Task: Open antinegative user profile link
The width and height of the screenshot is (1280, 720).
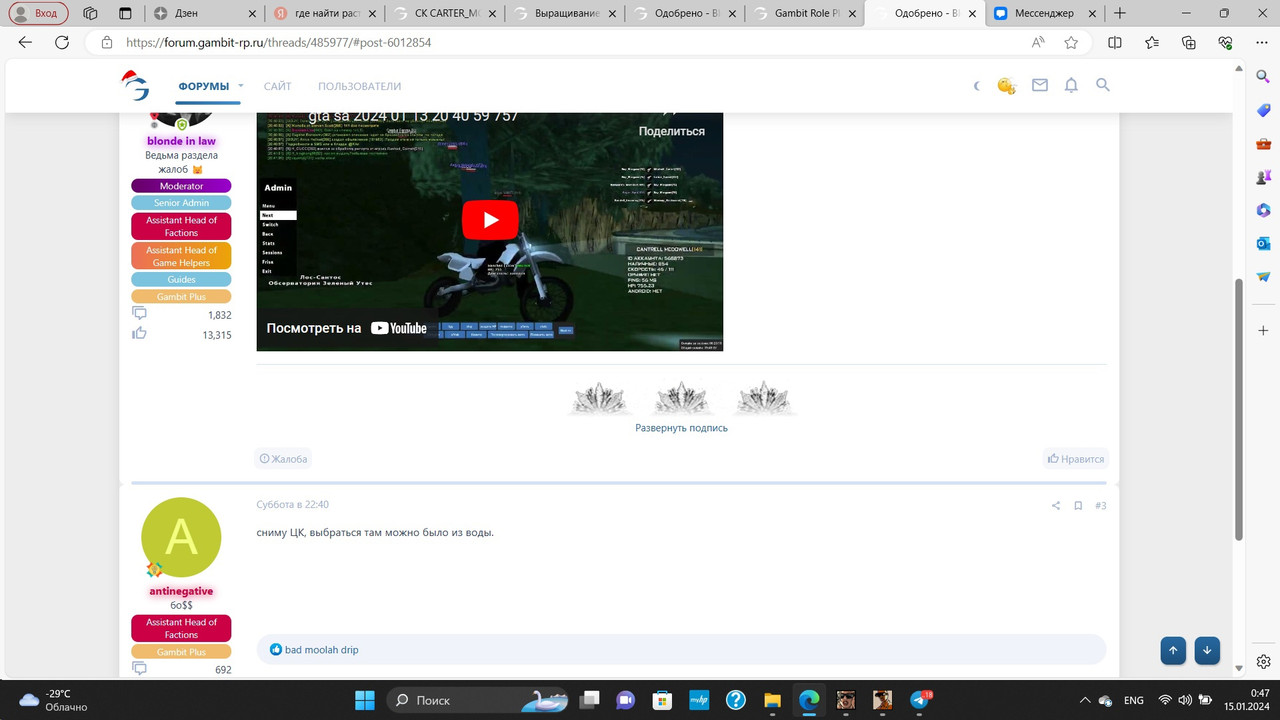Action: (x=181, y=591)
